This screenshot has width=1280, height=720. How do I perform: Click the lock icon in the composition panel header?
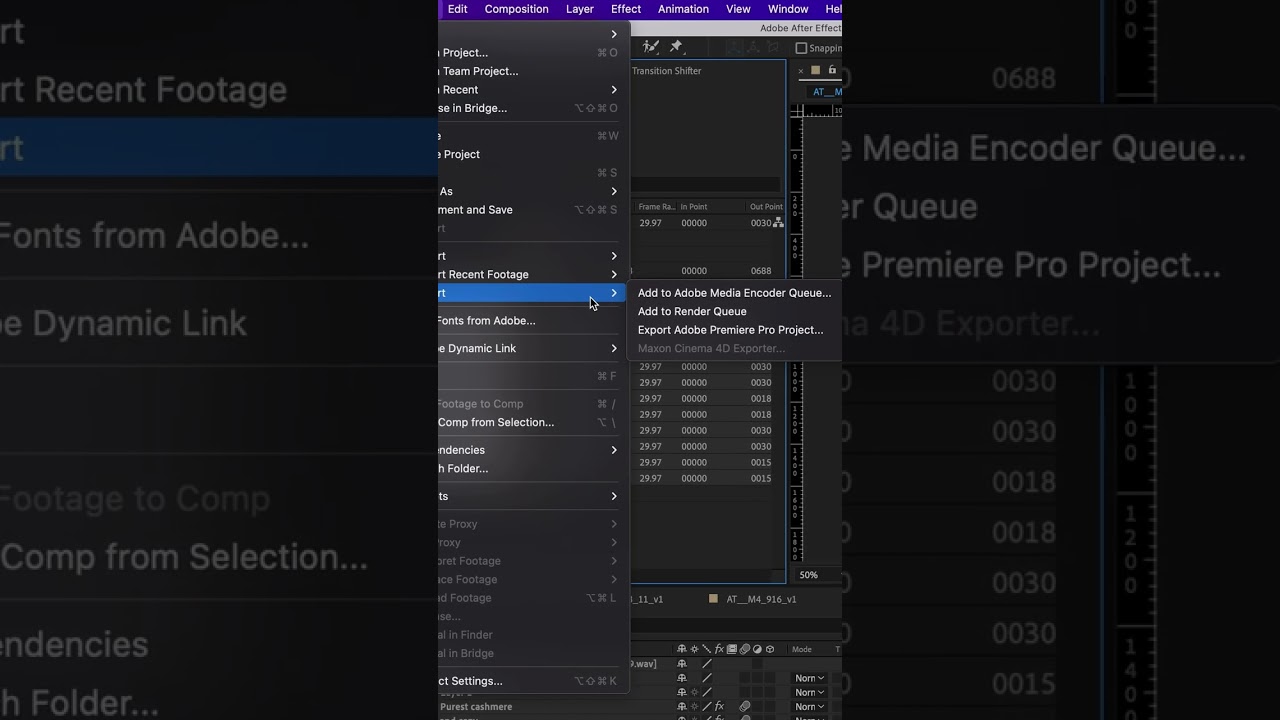pyautogui.click(x=832, y=70)
